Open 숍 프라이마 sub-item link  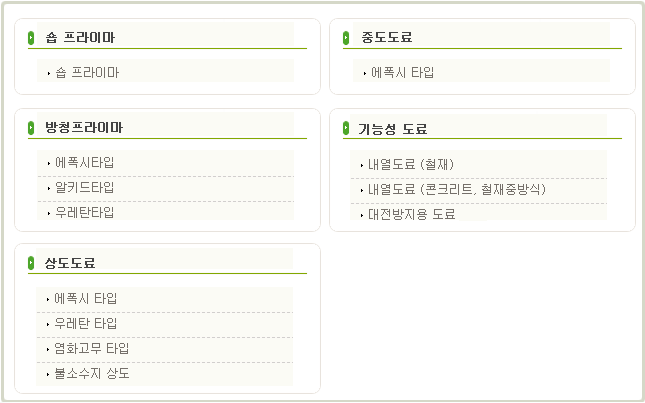click(x=87, y=73)
